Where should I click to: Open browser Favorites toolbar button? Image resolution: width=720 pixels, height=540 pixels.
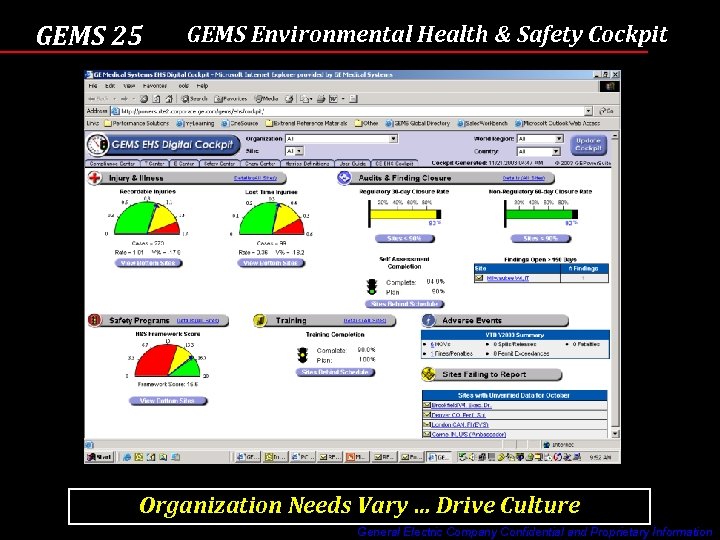point(231,99)
